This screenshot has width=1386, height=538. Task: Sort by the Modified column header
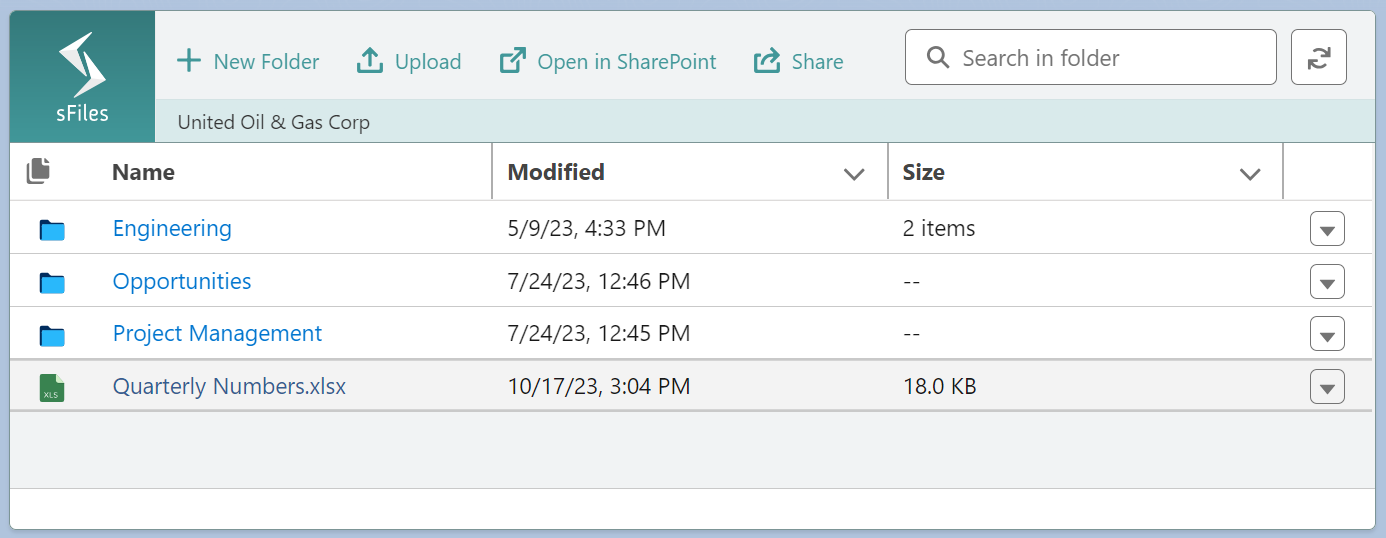click(556, 172)
